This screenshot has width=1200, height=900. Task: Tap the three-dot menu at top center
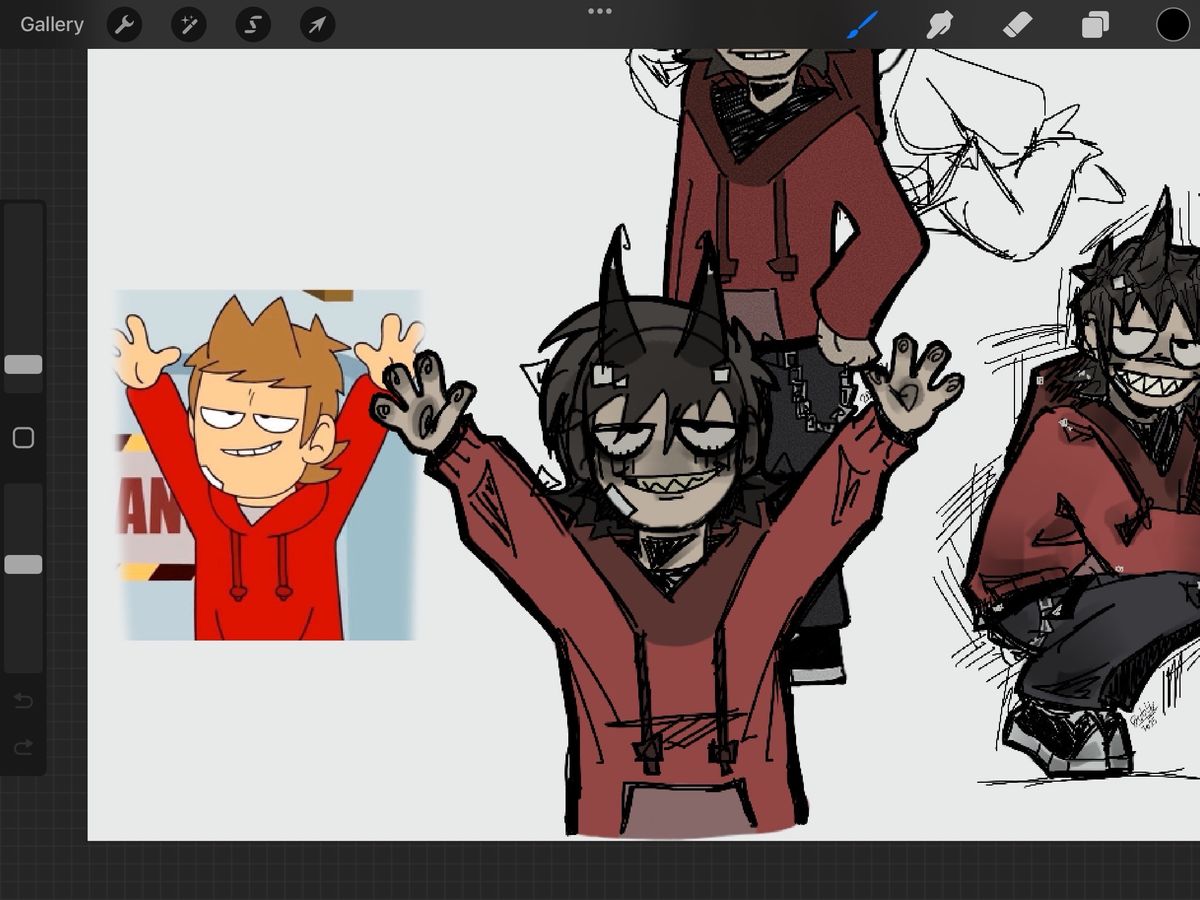pos(600,11)
